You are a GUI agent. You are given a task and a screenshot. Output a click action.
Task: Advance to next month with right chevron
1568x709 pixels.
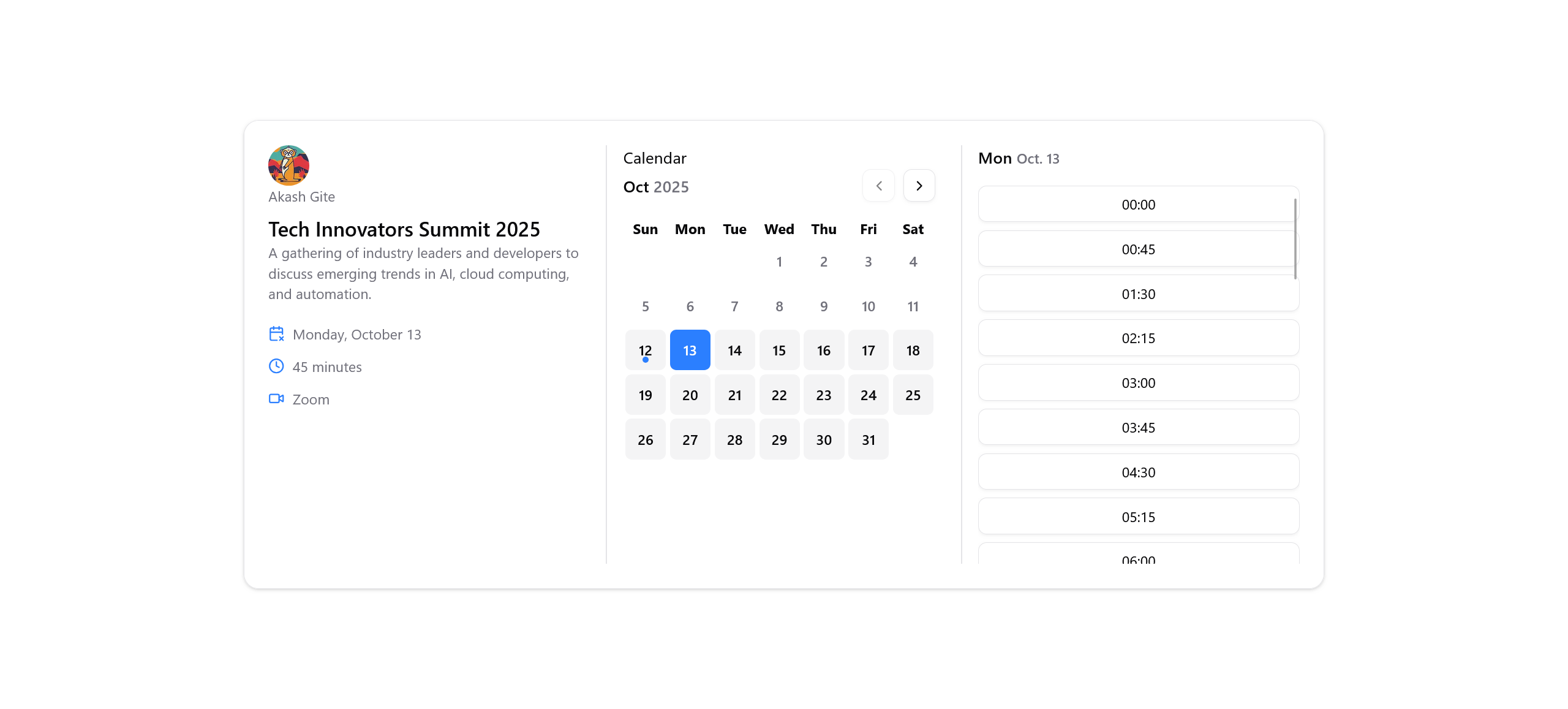click(919, 185)
